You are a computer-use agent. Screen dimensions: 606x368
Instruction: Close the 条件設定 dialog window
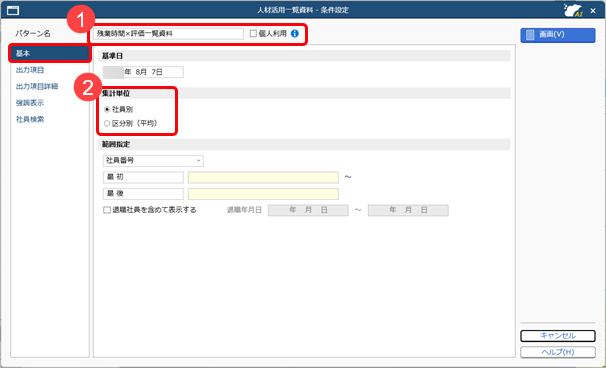(593, 11)
